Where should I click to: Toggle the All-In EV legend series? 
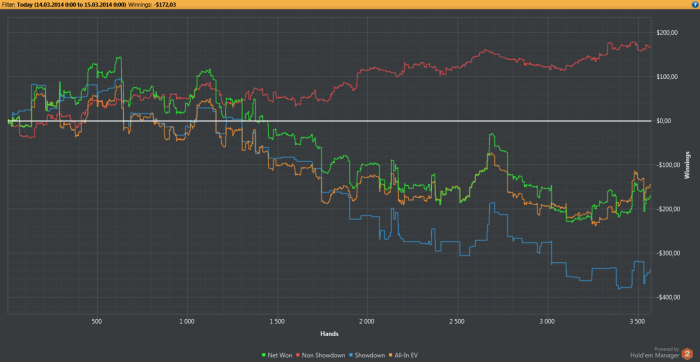[x=403, y=355]
